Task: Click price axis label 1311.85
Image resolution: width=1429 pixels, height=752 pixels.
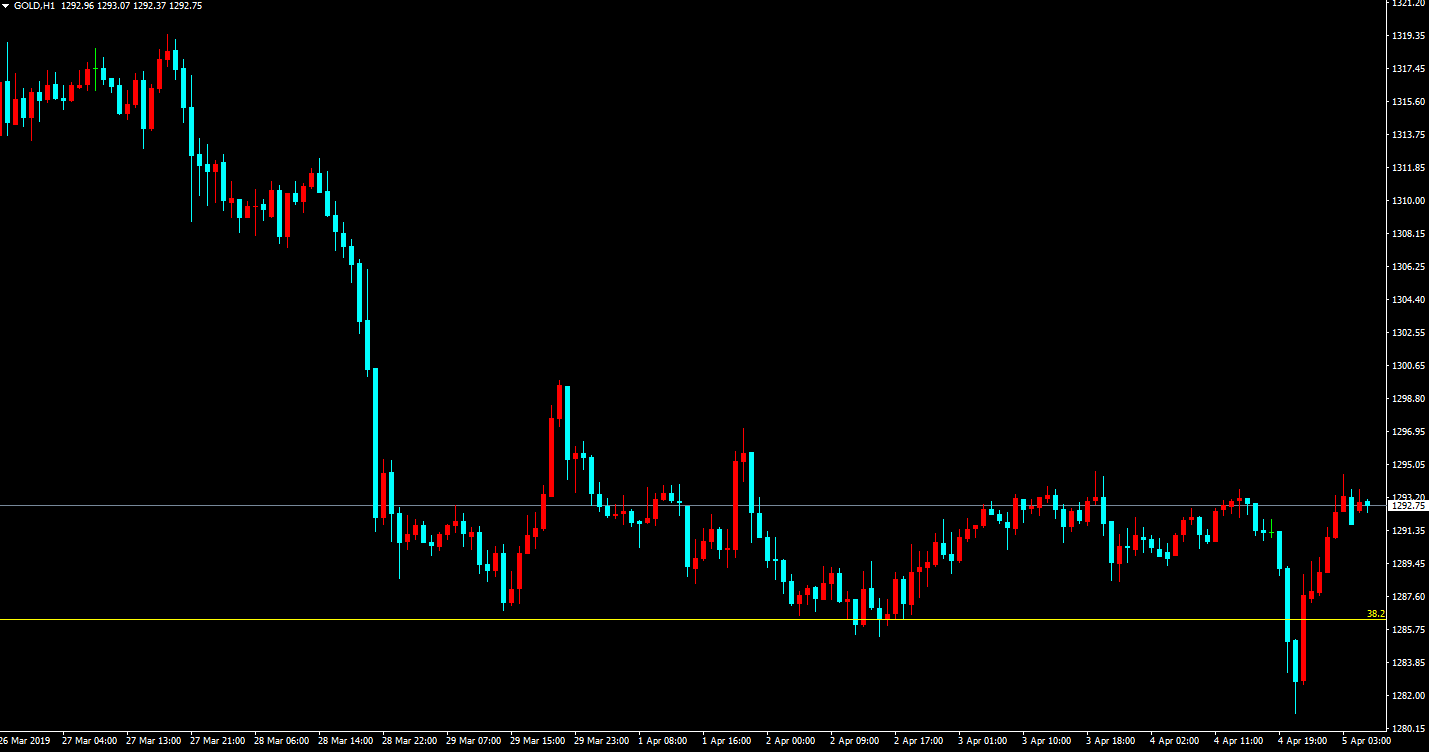Action: [x=1407, y=167]
